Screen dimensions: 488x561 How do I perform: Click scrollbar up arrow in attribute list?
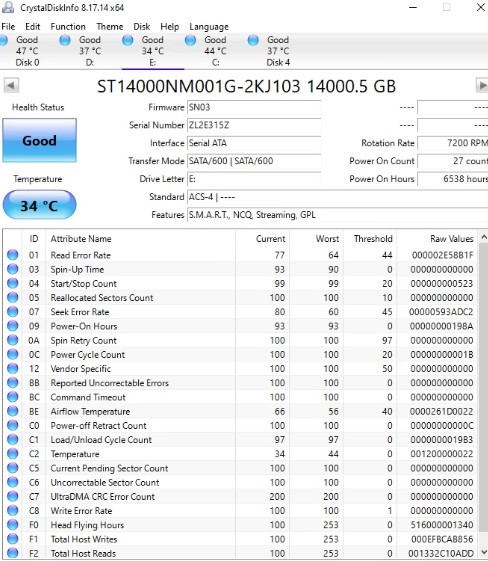tap(484, 237)
